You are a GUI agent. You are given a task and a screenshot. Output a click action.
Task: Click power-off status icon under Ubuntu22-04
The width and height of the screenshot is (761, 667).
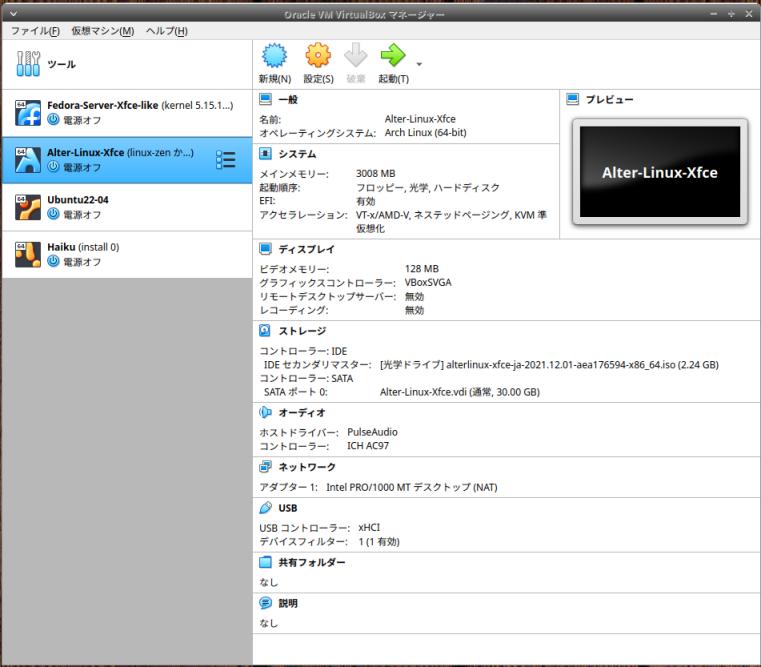tap(53, 214)
